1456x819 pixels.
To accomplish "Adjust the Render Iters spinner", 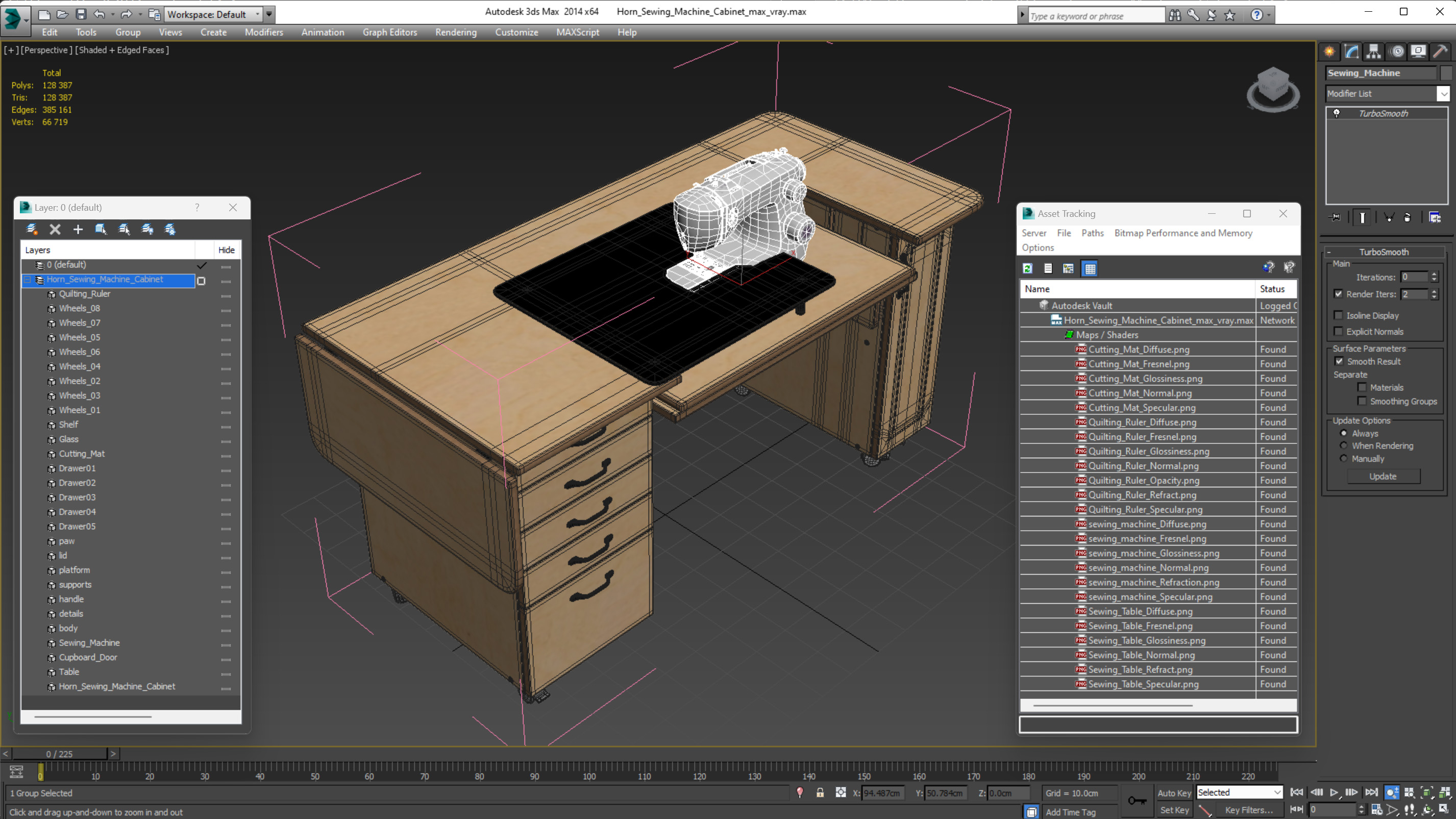I will pyautogui.click(x=1434, y=294).
